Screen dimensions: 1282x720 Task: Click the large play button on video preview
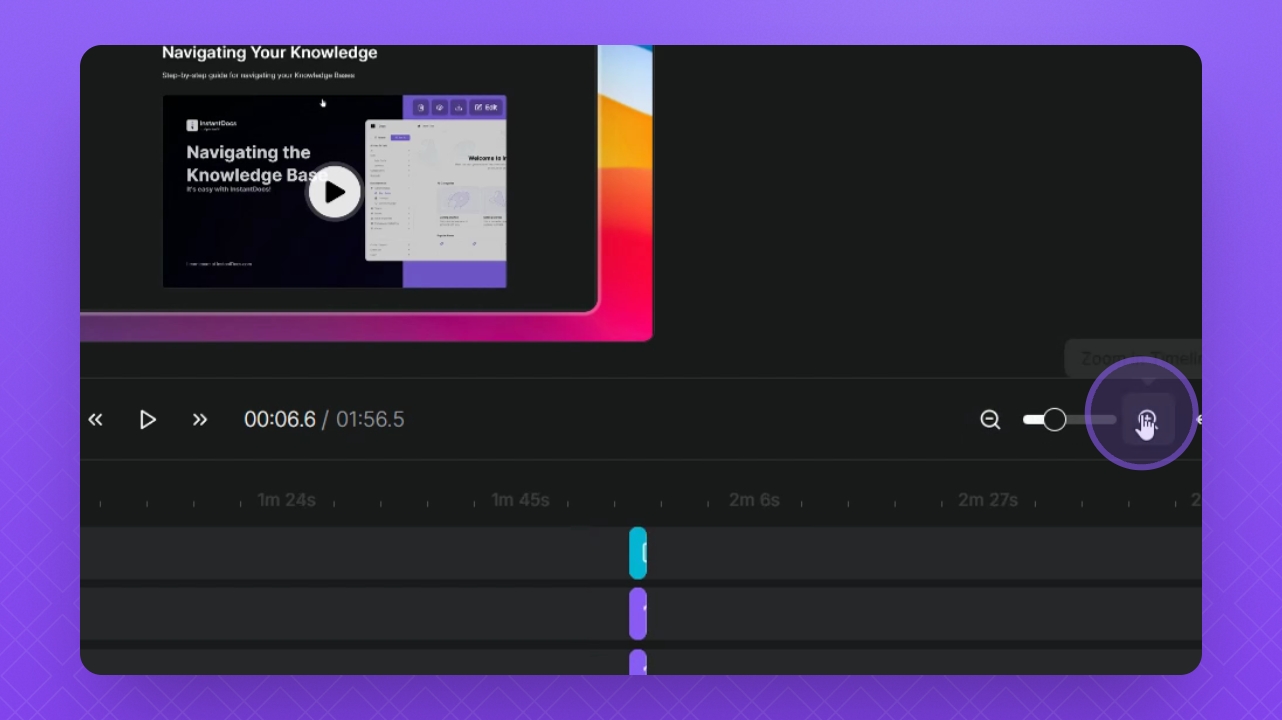pyautogui.click(x=334, y=192)
